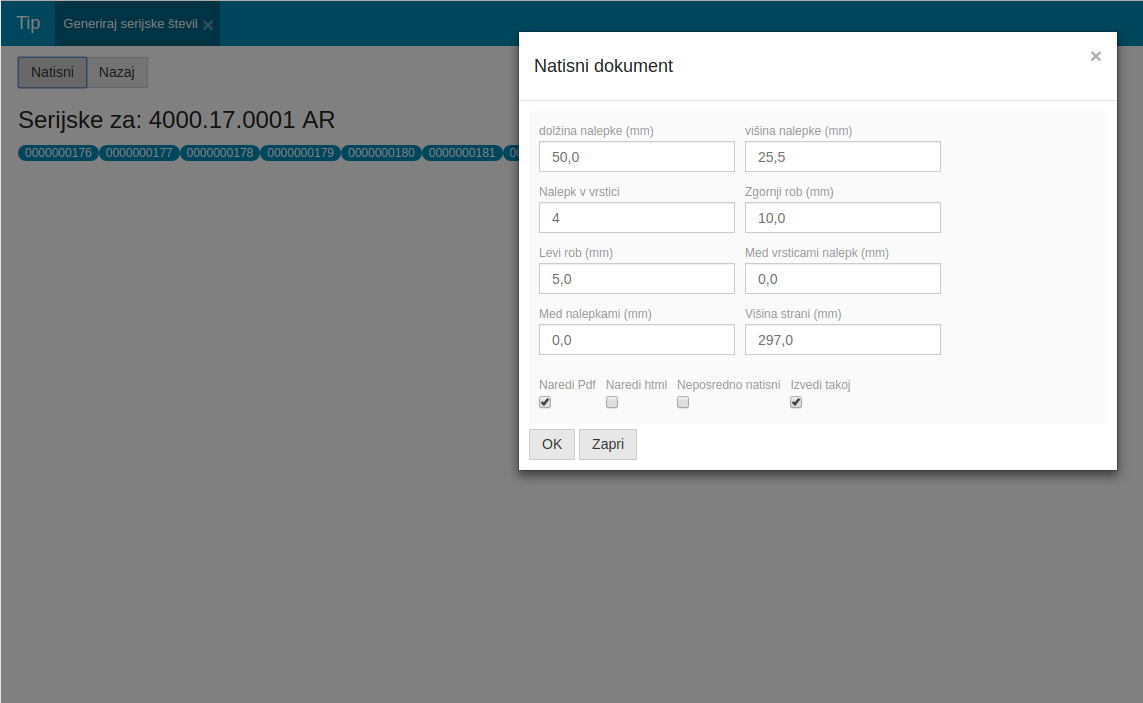Image resolution: width=1143 pixels, height=703 pixels.
Task: Focus the Med nalepkami input field
Action: [636, 340]
